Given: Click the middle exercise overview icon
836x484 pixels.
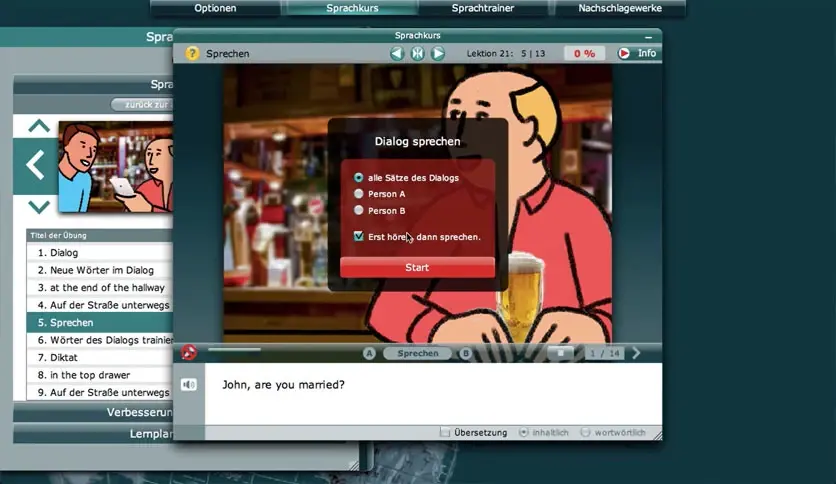Looking at the screenshot, I should 417,54.
